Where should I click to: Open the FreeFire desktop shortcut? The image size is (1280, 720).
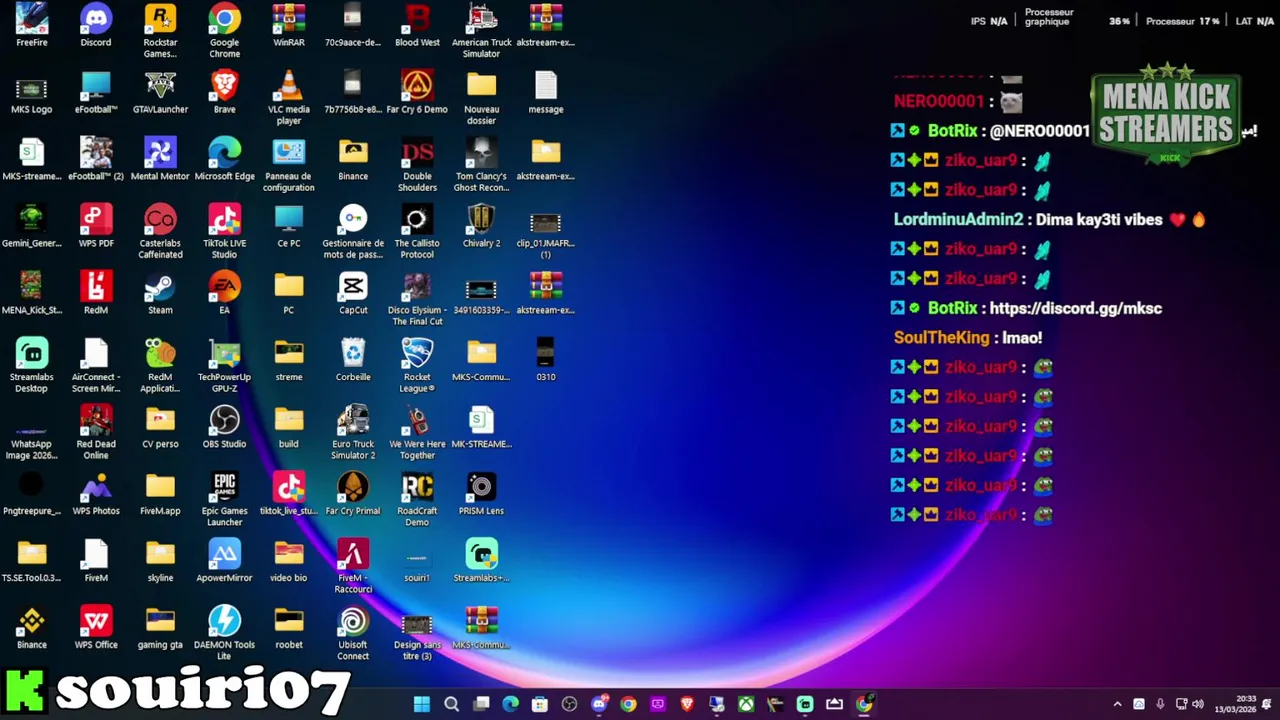pyautogui.click(x=31, y=25)
